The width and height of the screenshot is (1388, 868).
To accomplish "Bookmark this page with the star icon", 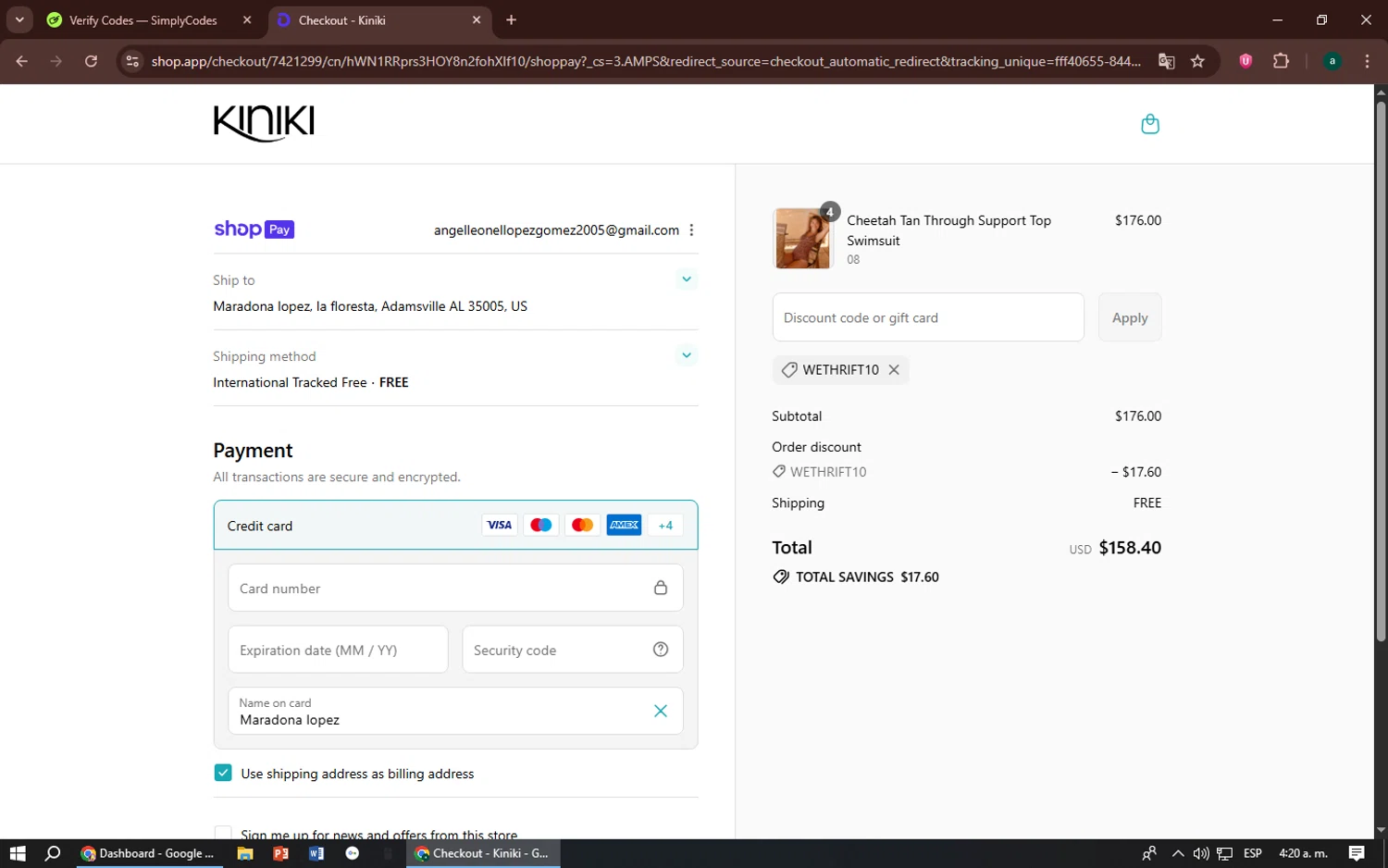I will click(x=1197, y=61).
